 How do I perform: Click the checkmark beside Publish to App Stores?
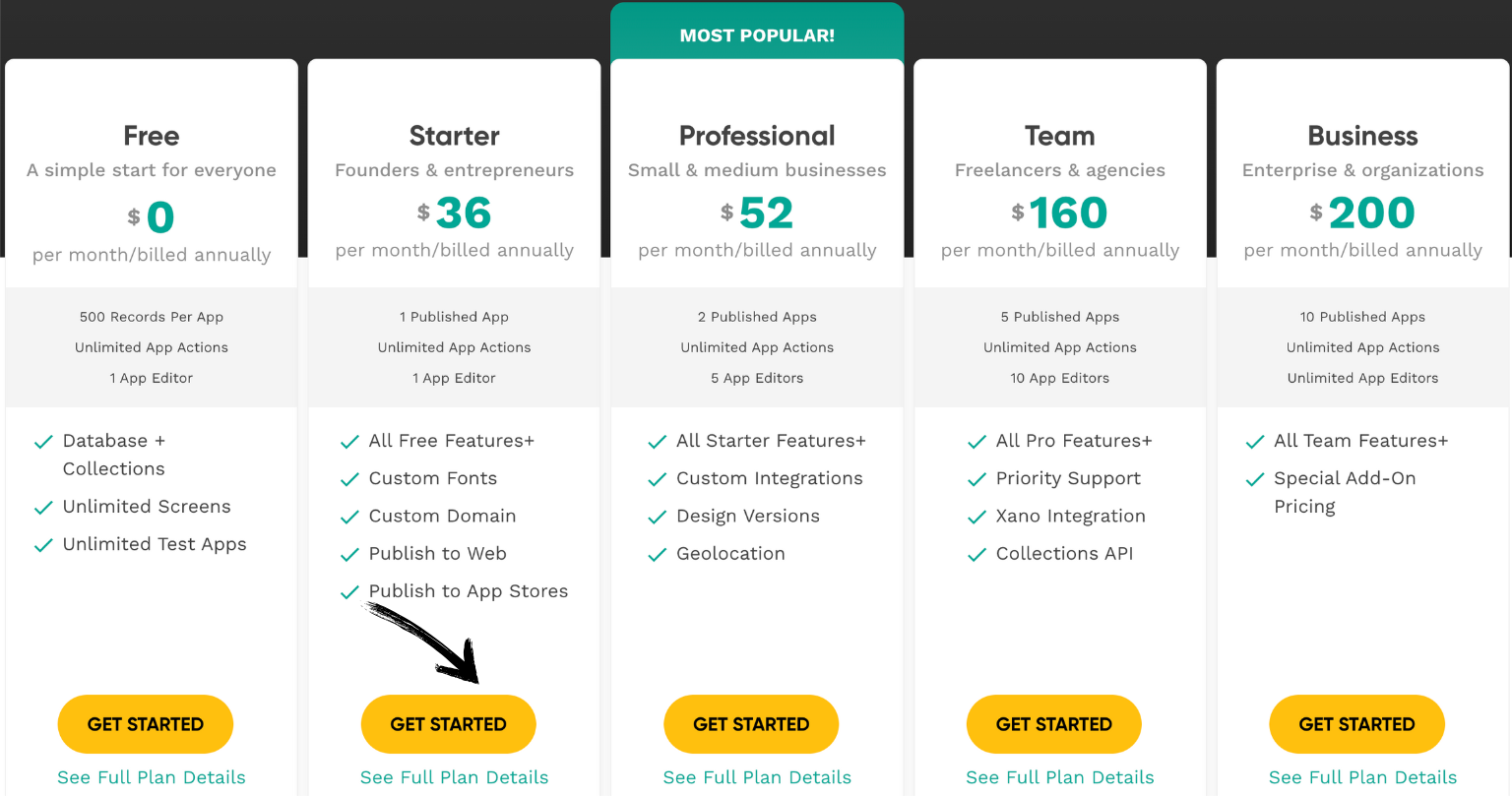[x=349, y=591]
